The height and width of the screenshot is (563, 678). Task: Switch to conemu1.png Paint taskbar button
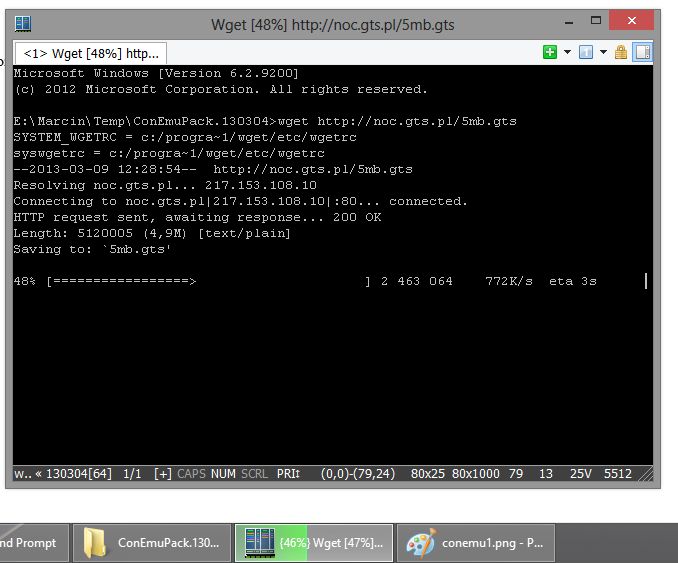click(476, 543)
